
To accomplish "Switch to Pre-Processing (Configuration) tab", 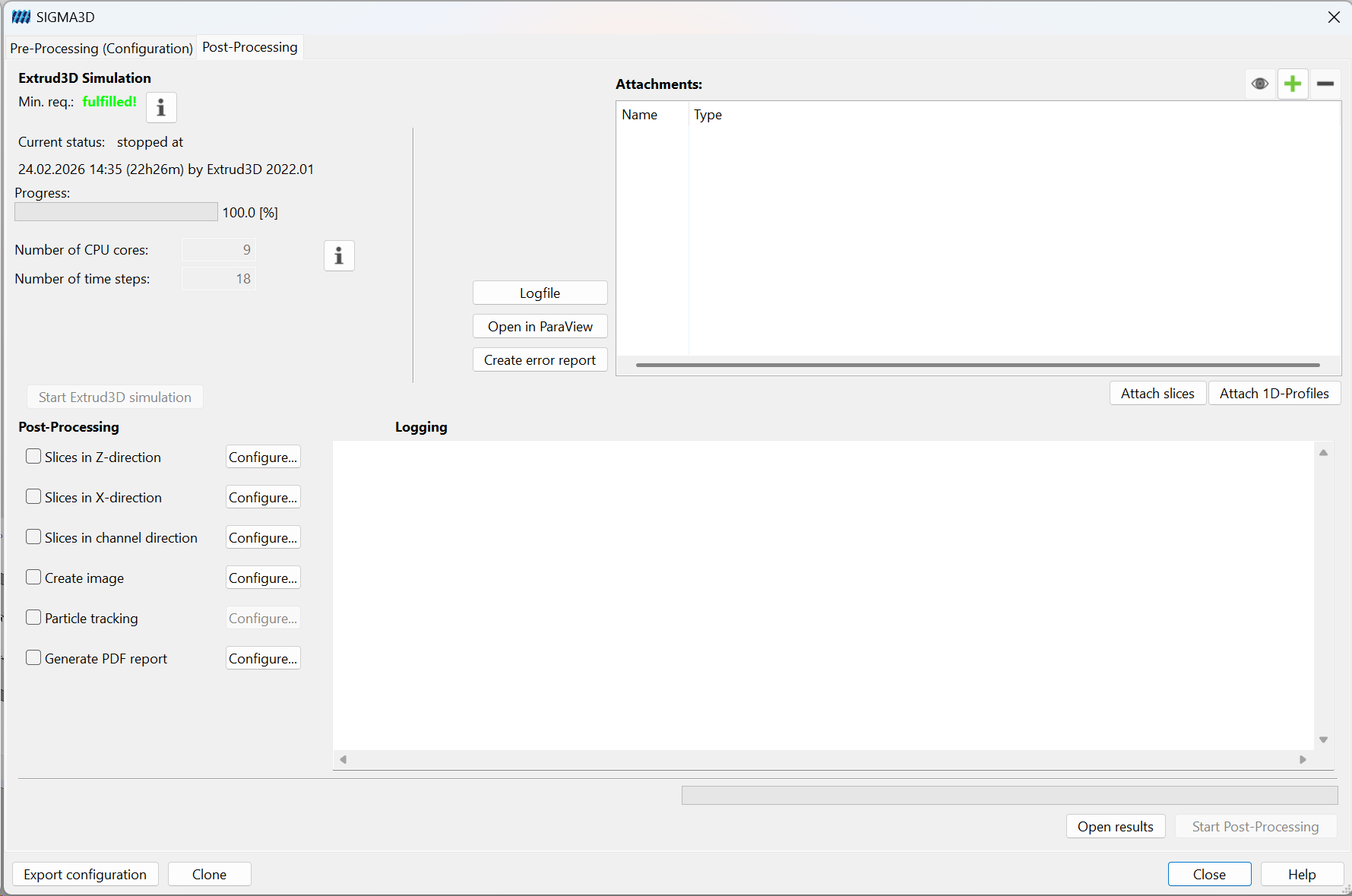I will (x=101, y=48).
